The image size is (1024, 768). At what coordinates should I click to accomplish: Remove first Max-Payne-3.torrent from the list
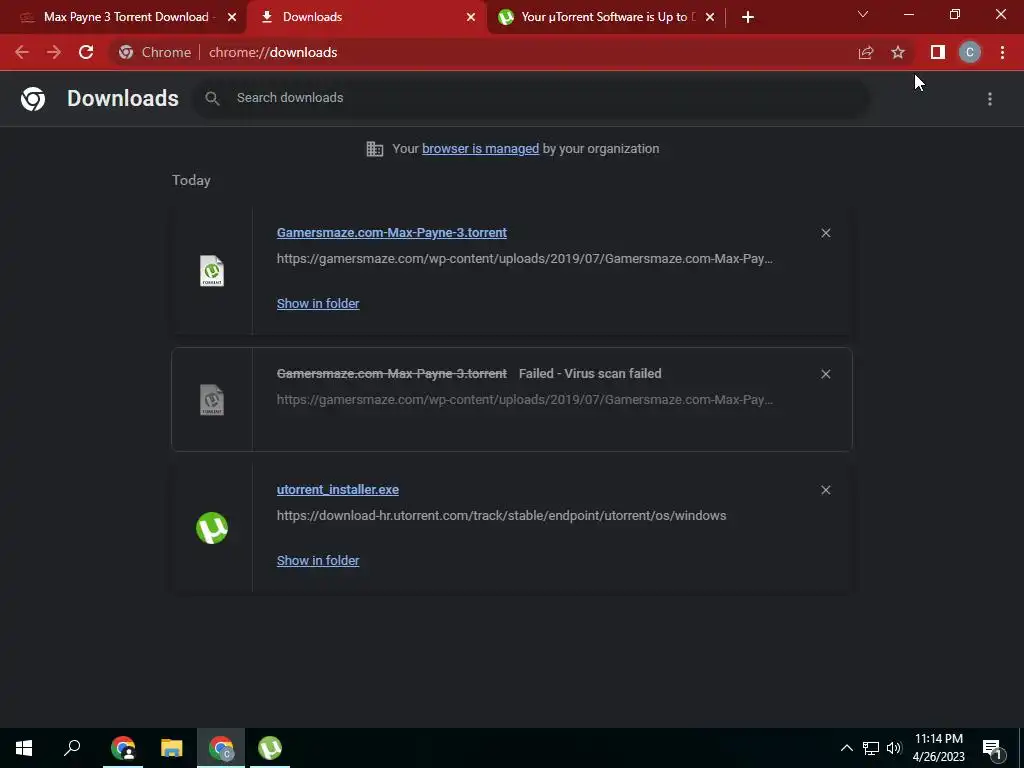pos(825,233)
